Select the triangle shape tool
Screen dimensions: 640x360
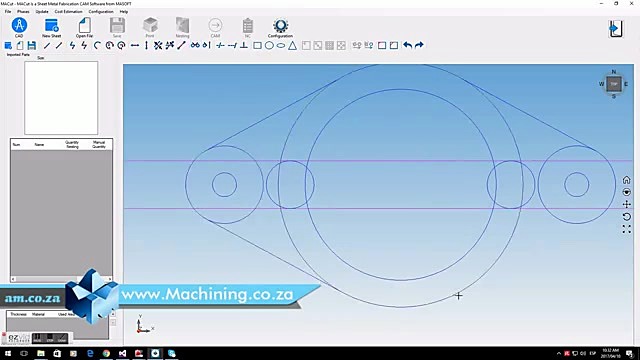coord(293,45)
